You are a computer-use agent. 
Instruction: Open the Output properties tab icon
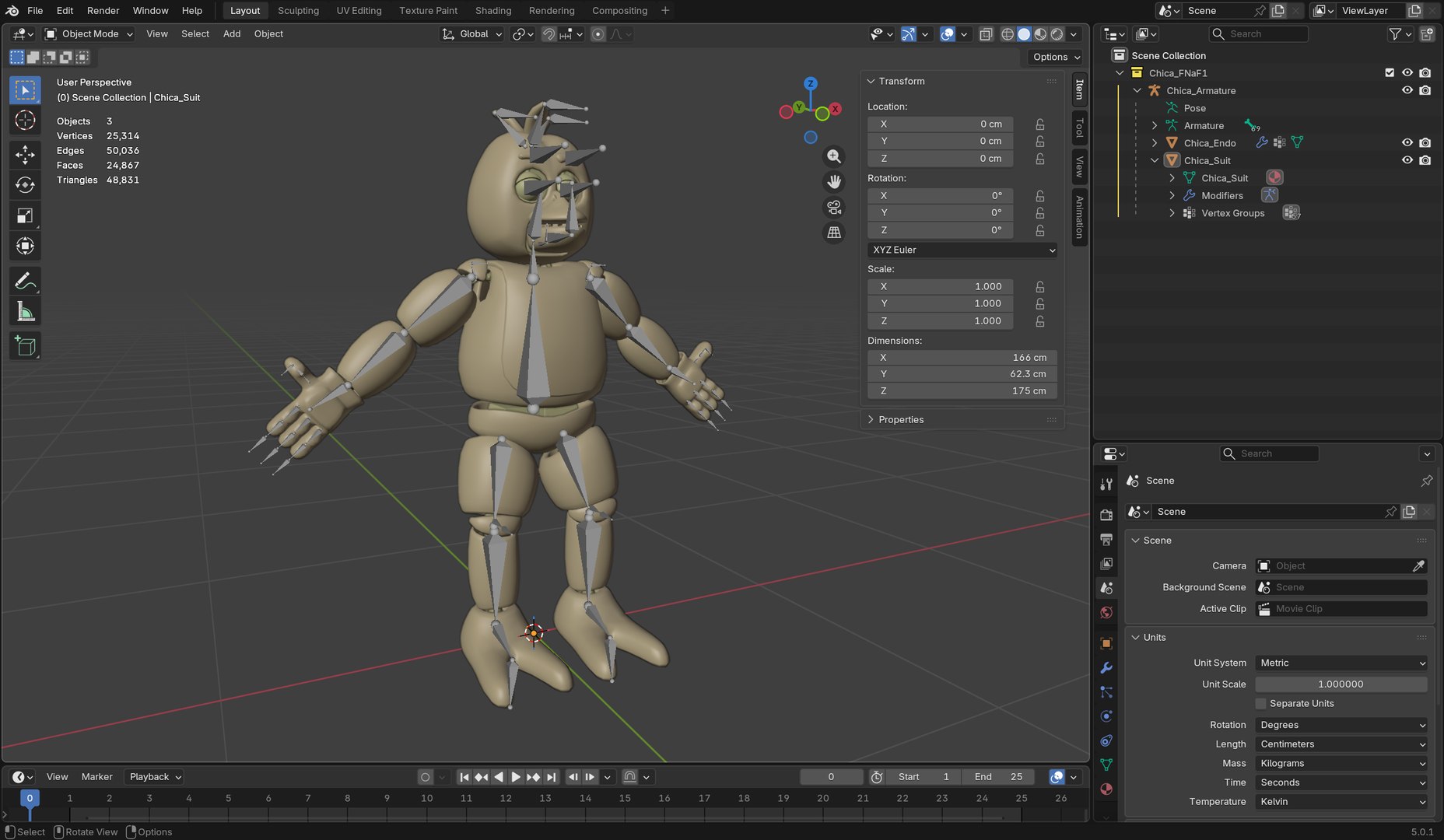1106,539
